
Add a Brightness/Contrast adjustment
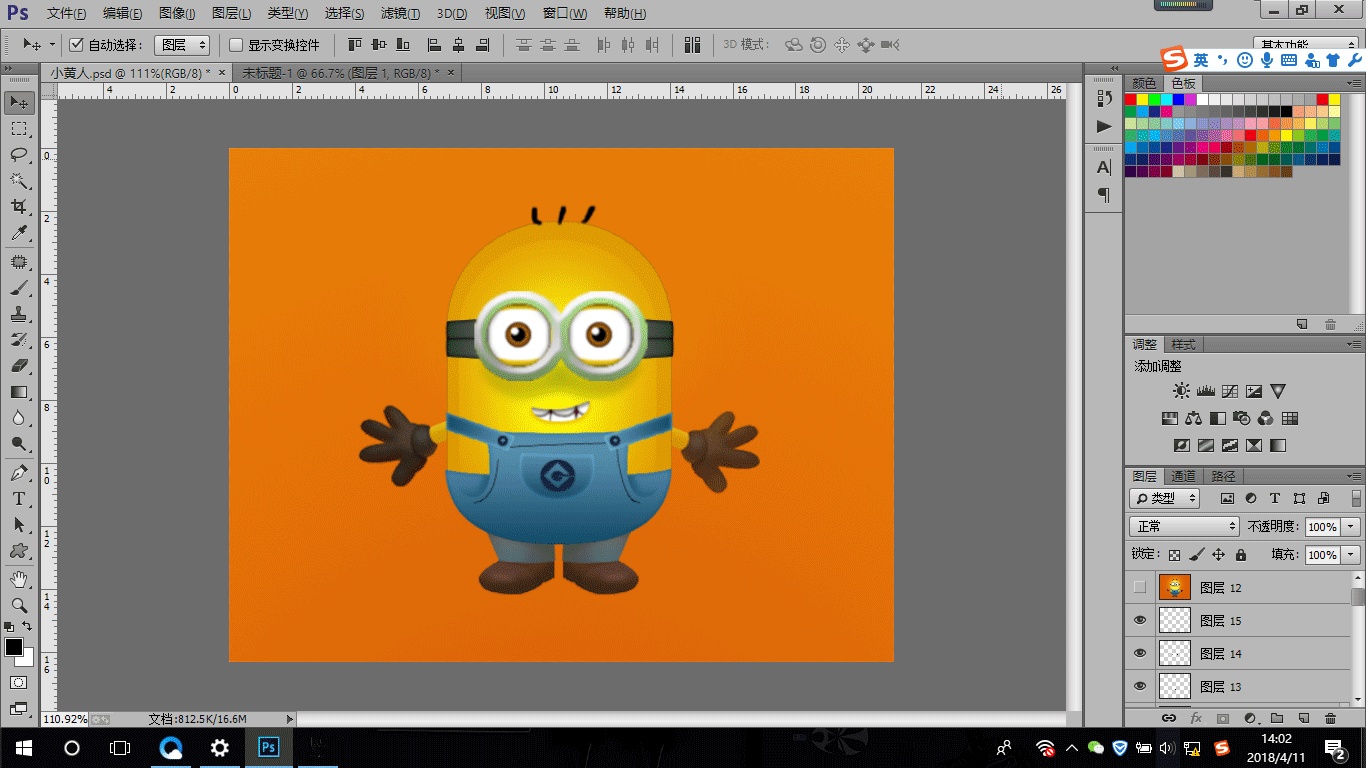[x=1182, y=391]
